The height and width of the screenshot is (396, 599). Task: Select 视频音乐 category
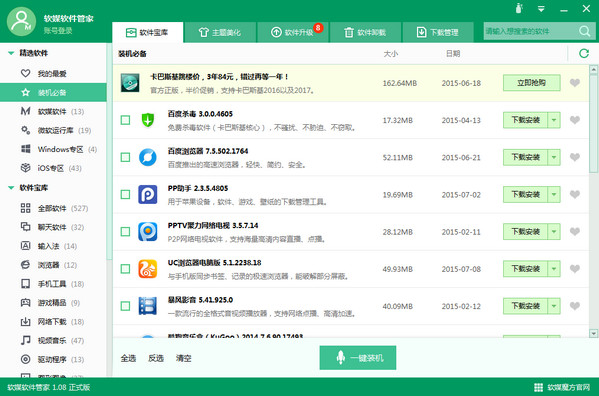tap(53, 341)
